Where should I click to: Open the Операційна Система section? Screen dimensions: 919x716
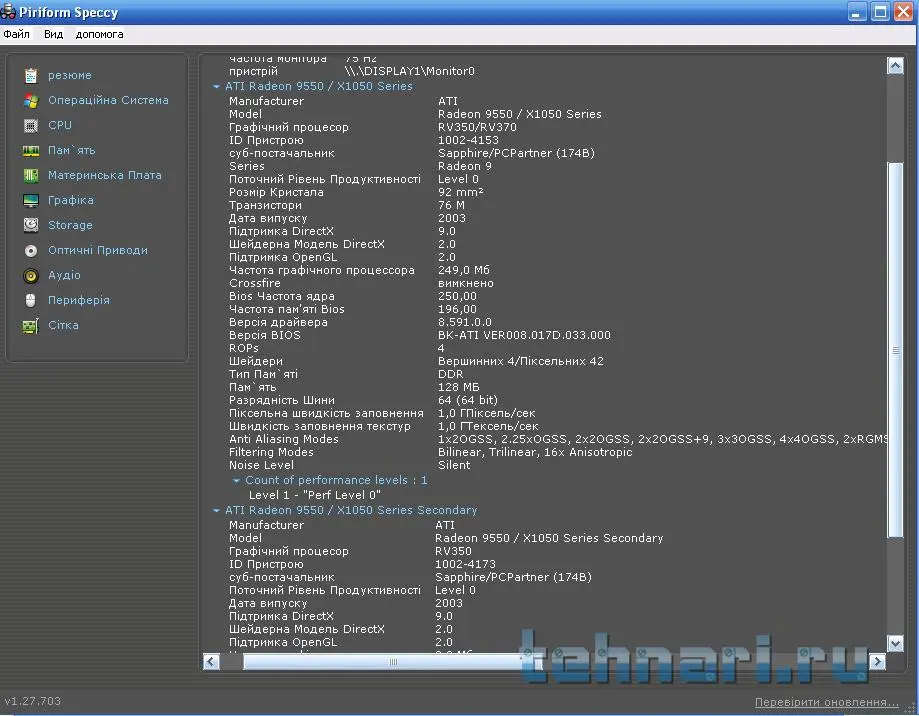(x=108, y=100)
